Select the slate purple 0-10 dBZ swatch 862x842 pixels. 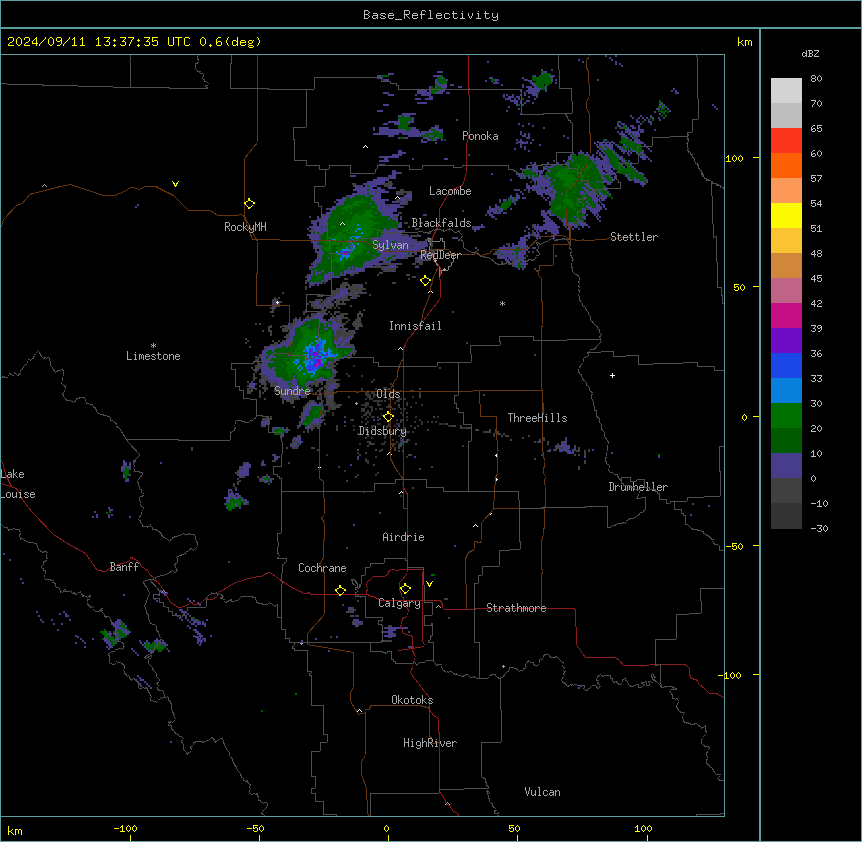786,466
